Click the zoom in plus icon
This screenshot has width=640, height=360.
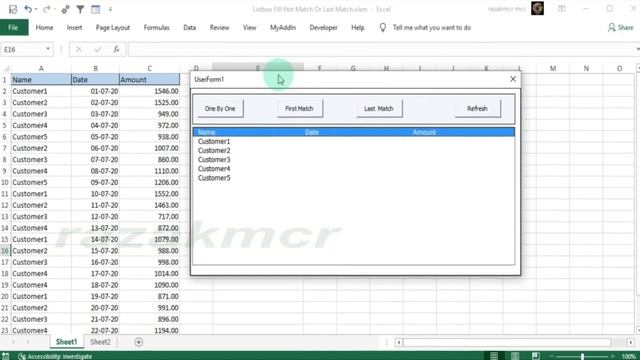coord(612,356)
